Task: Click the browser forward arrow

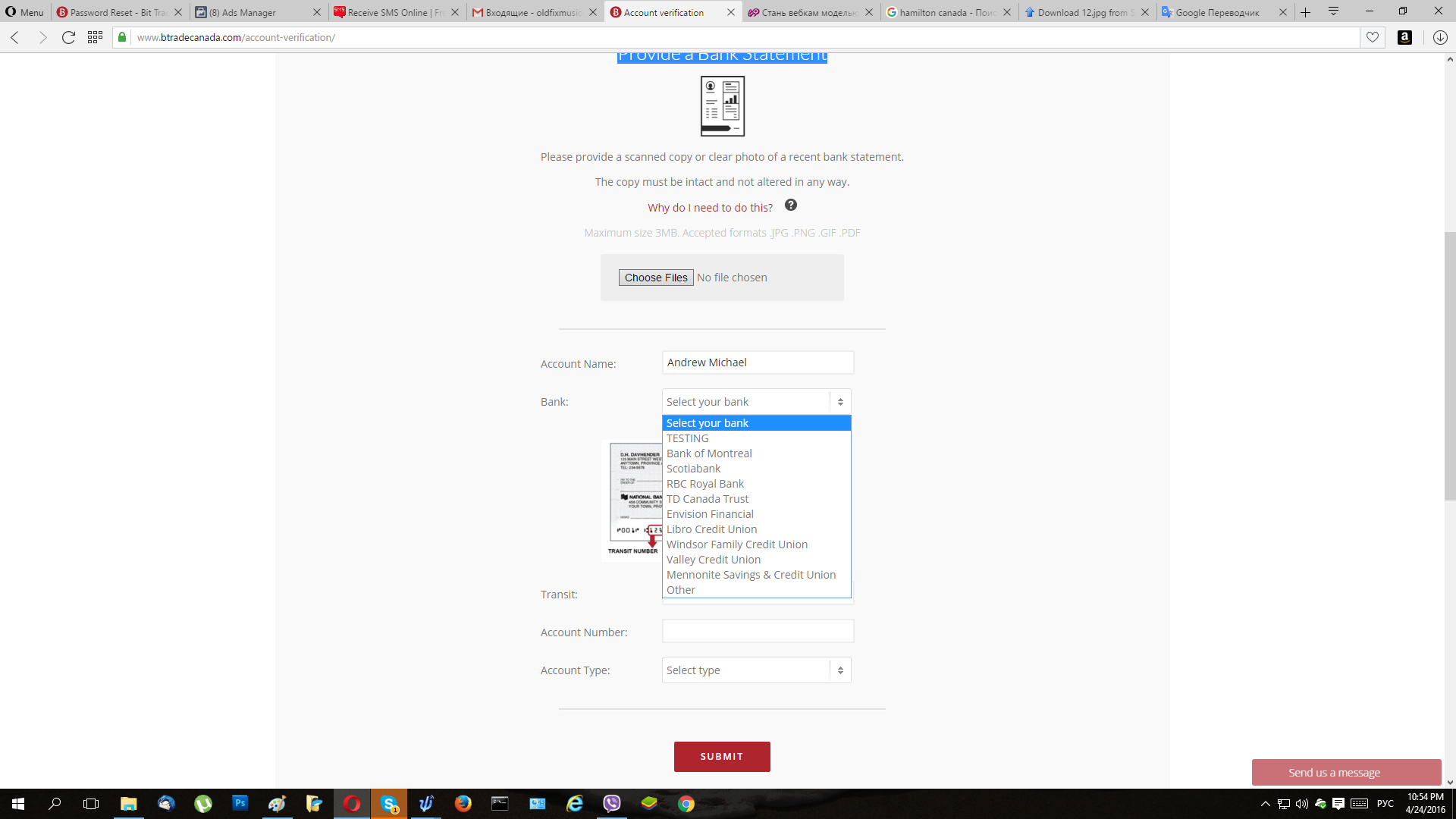Action: pyautogui.click(x=42, y=37)
